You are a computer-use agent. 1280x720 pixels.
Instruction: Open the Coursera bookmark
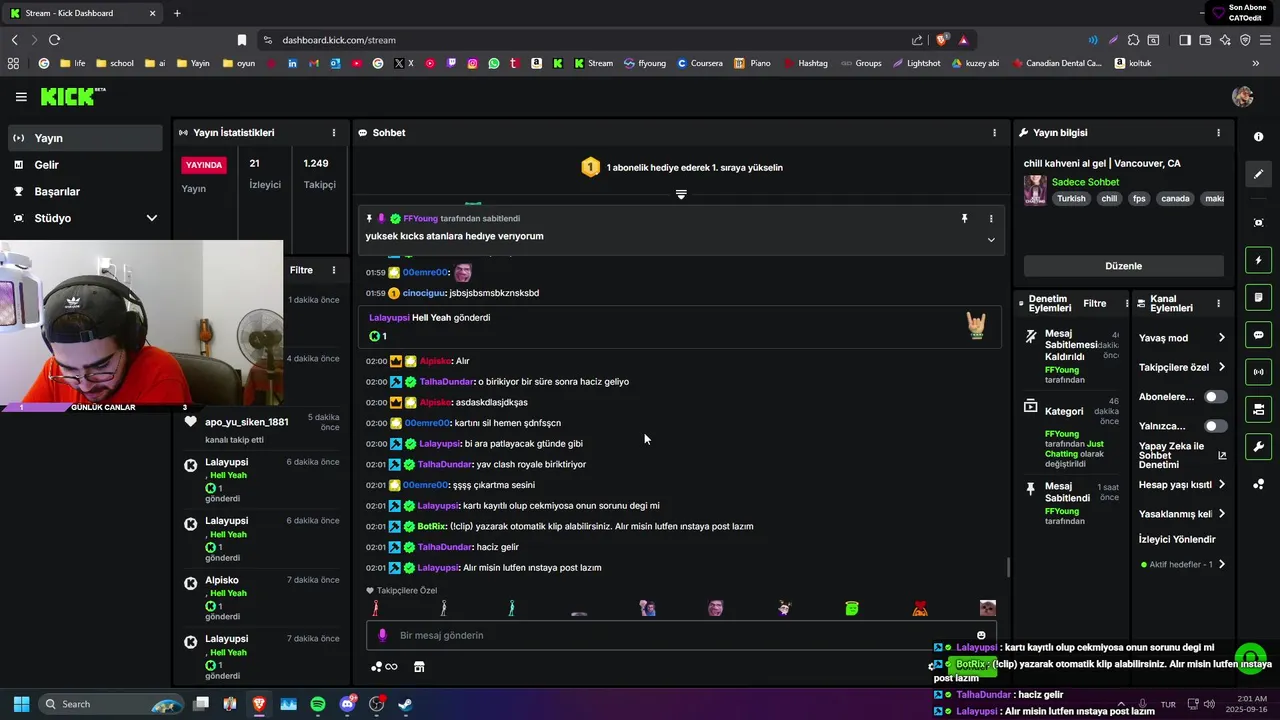pyautogui.click(x=699, y=63)
